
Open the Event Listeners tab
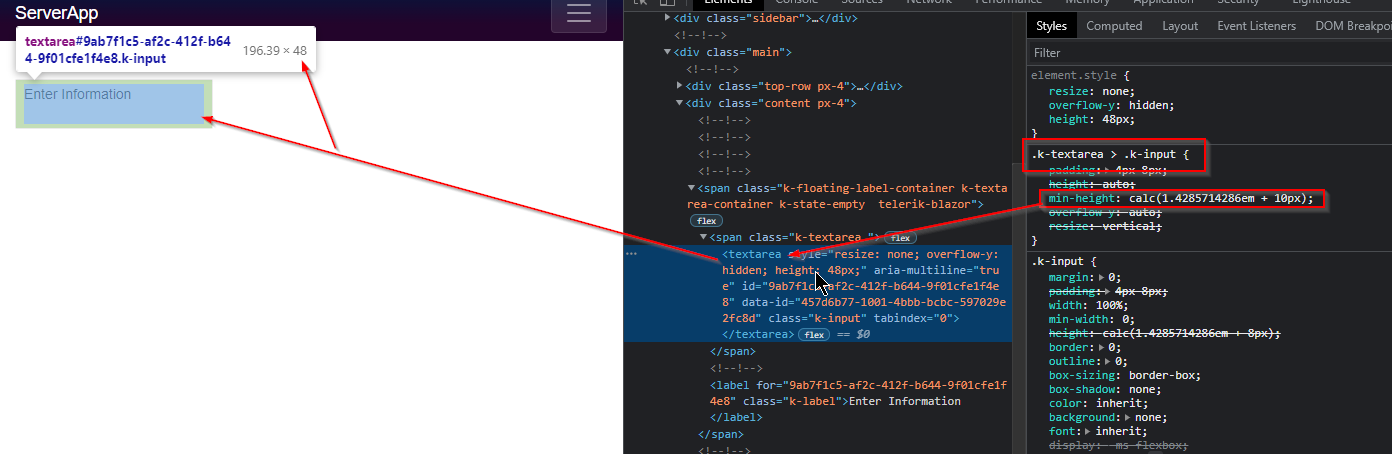coord(1256,26)
